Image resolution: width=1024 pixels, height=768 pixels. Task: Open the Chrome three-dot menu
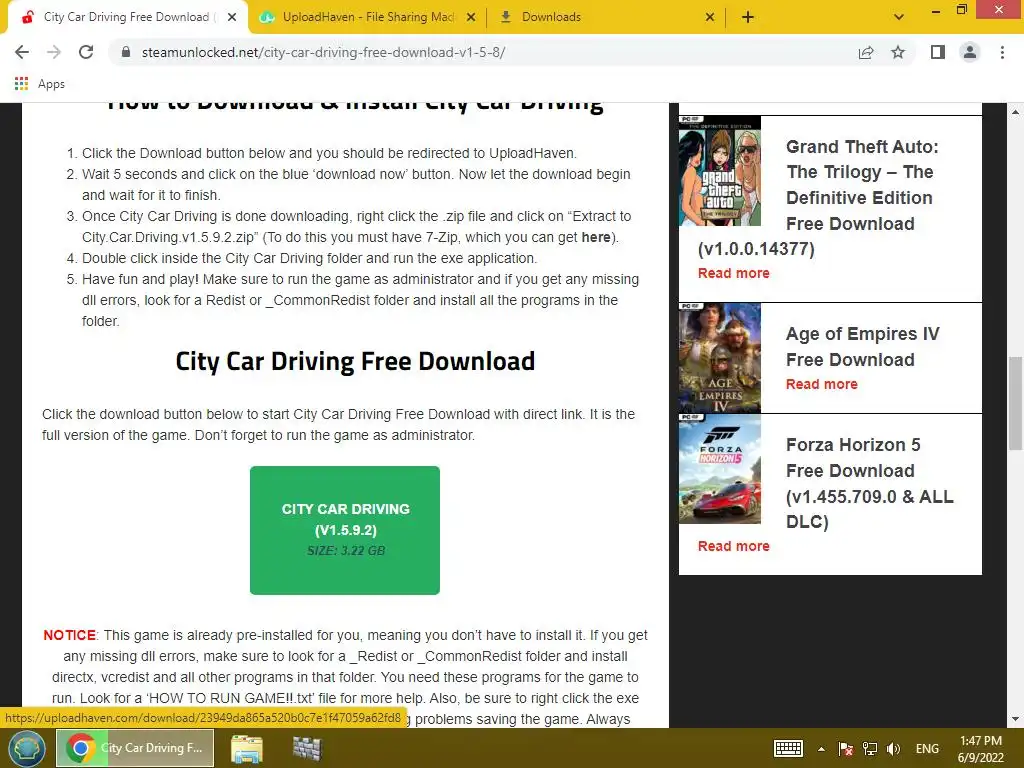tap(1002, 52)
